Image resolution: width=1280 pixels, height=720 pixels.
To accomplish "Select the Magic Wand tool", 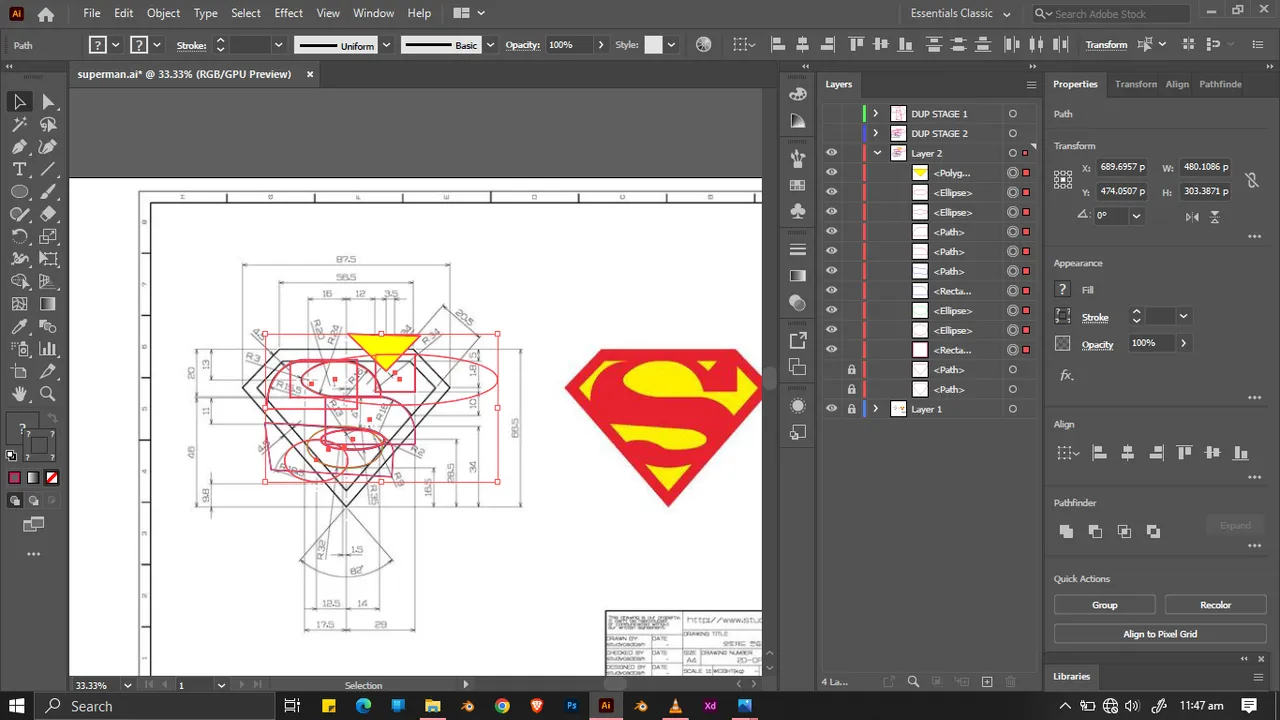I will 19,125.
